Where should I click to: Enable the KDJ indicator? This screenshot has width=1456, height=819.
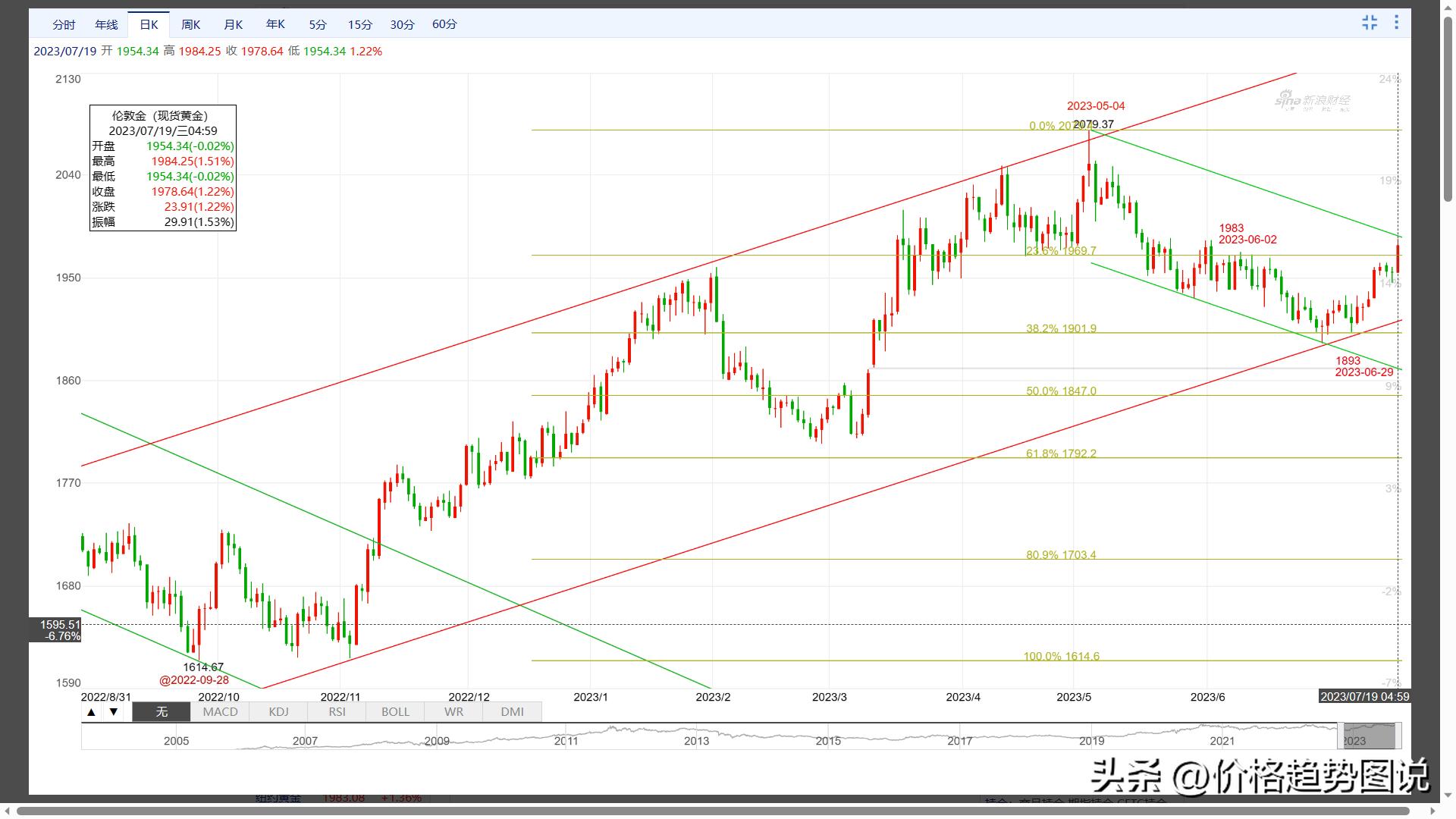point(278,712)
